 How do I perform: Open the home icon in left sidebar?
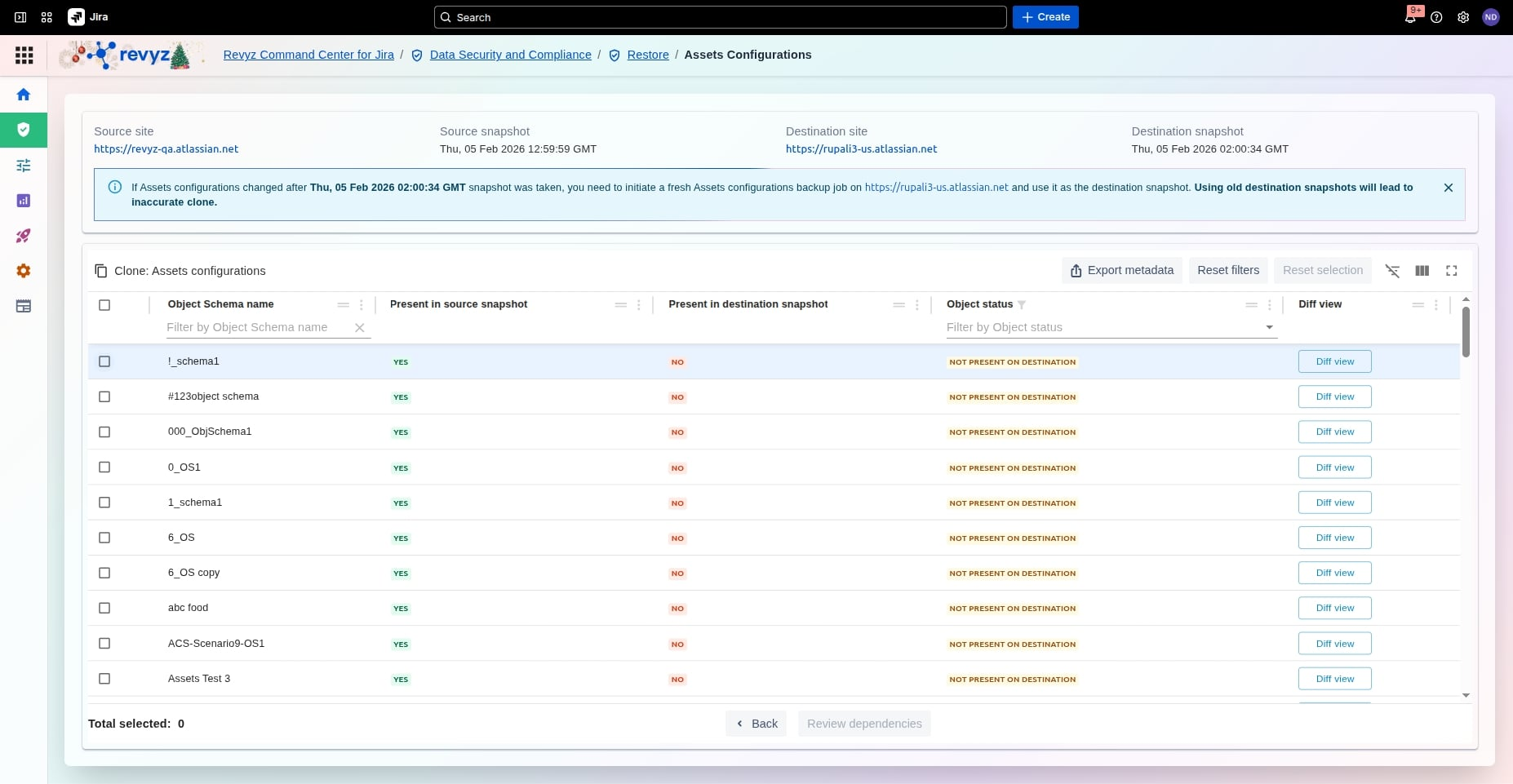point(24,95)
